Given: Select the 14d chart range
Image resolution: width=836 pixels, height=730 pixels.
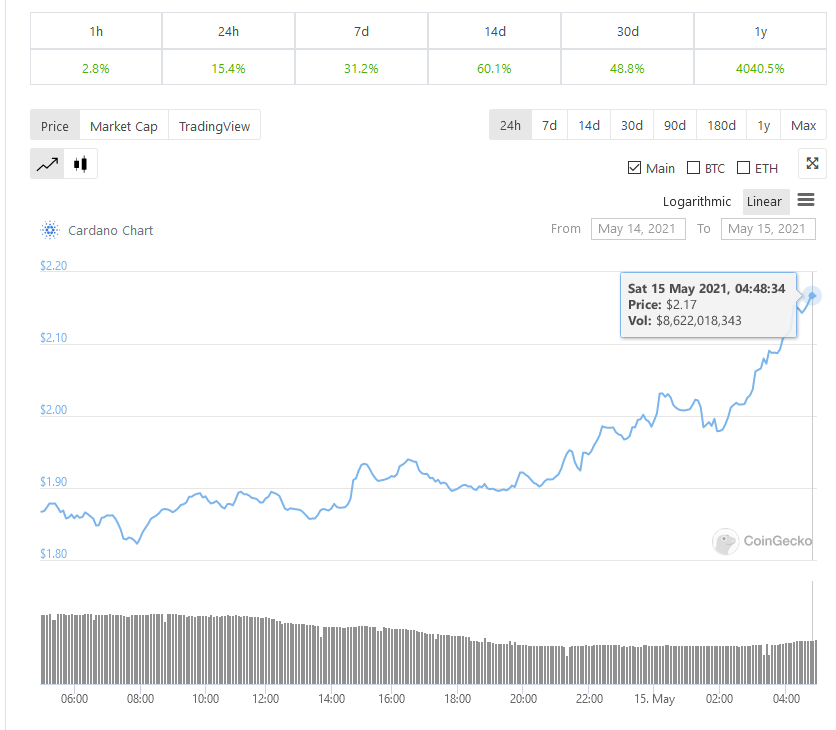Looking at the screenshot, I should 589,125.
